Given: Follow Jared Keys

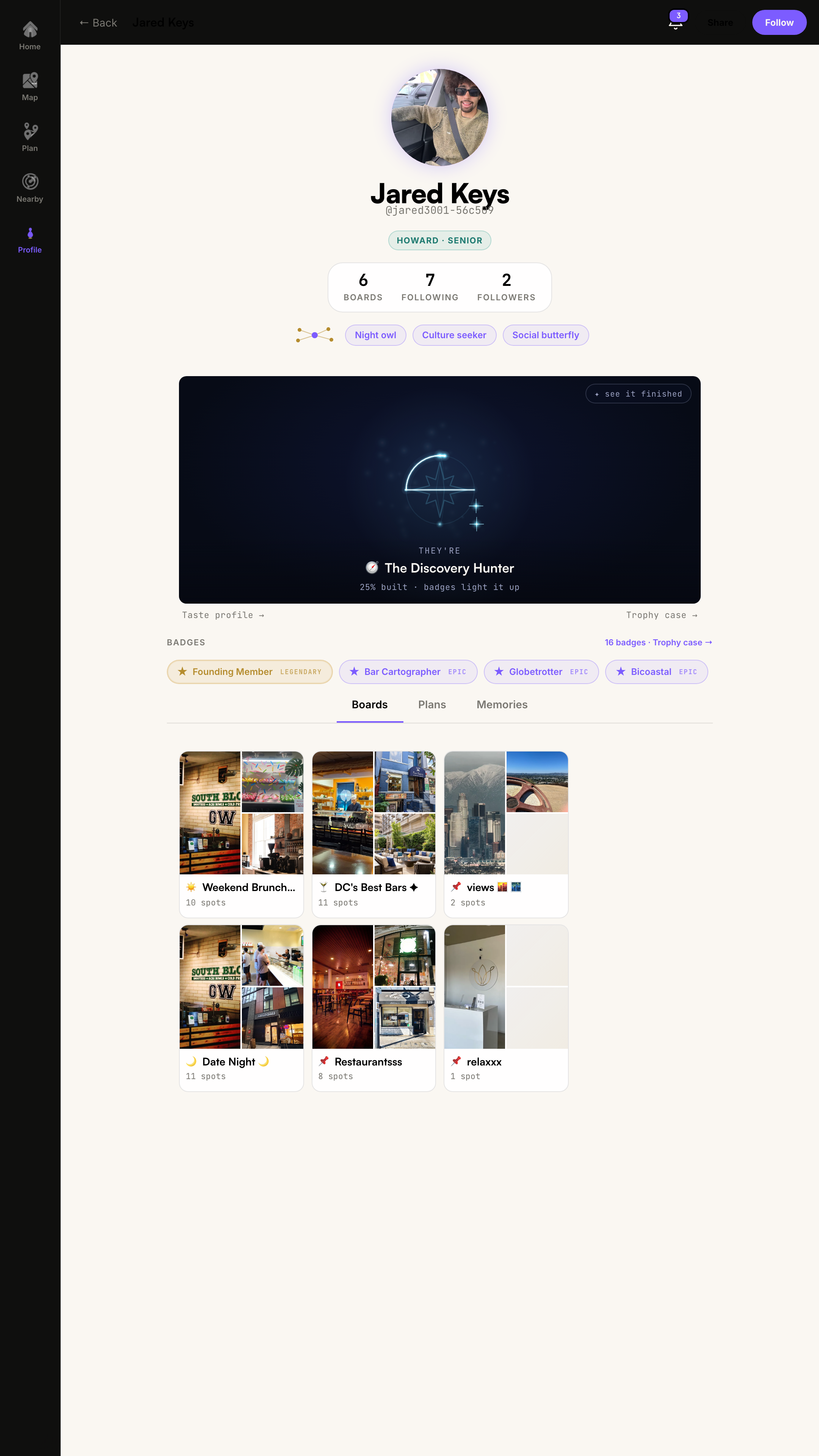Looking at the screenshot, I should click(779, 23).
